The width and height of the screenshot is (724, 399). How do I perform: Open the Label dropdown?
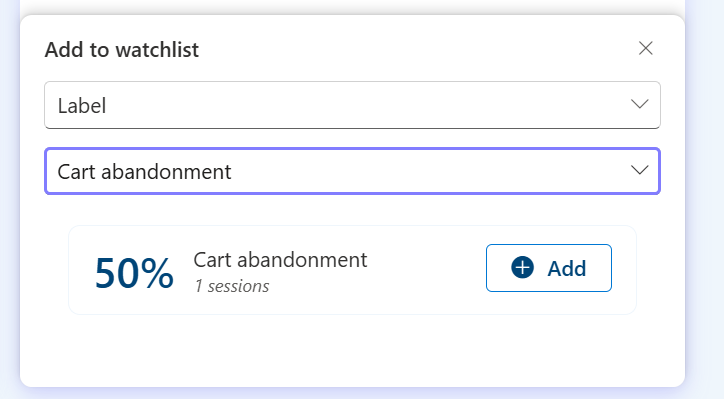point(352,105)
